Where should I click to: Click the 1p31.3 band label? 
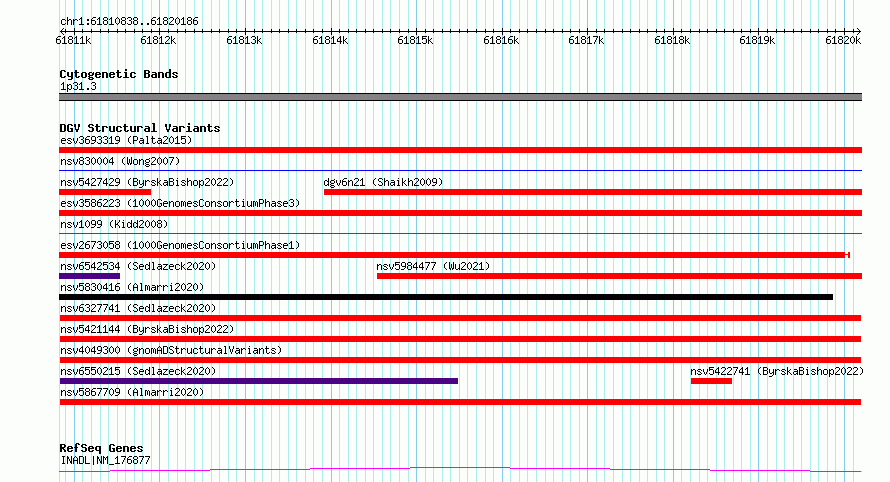(x=78, y=86)
